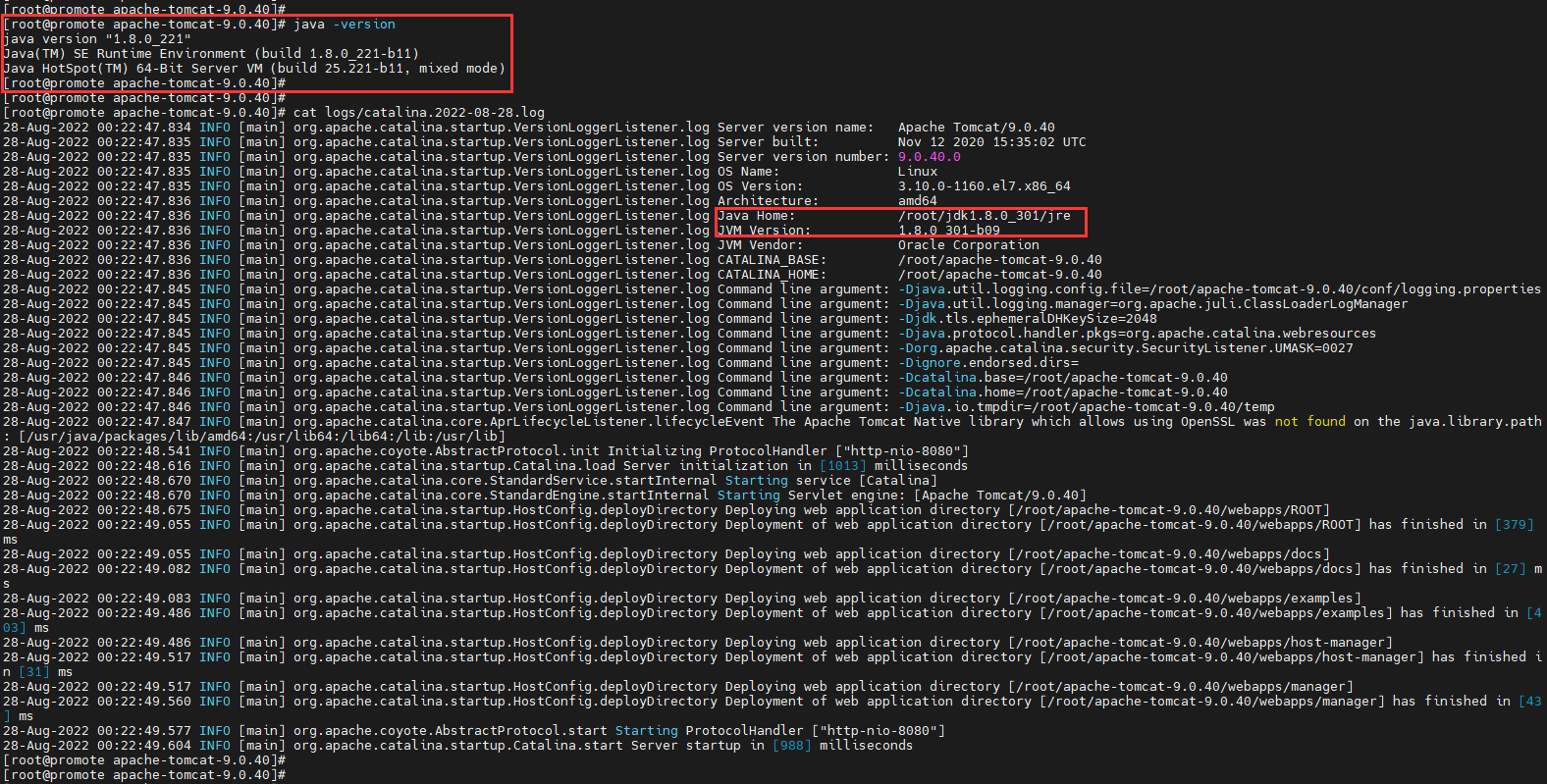
Task: Click the yellow 'not found' warning text
Action: click(1310, 422)
